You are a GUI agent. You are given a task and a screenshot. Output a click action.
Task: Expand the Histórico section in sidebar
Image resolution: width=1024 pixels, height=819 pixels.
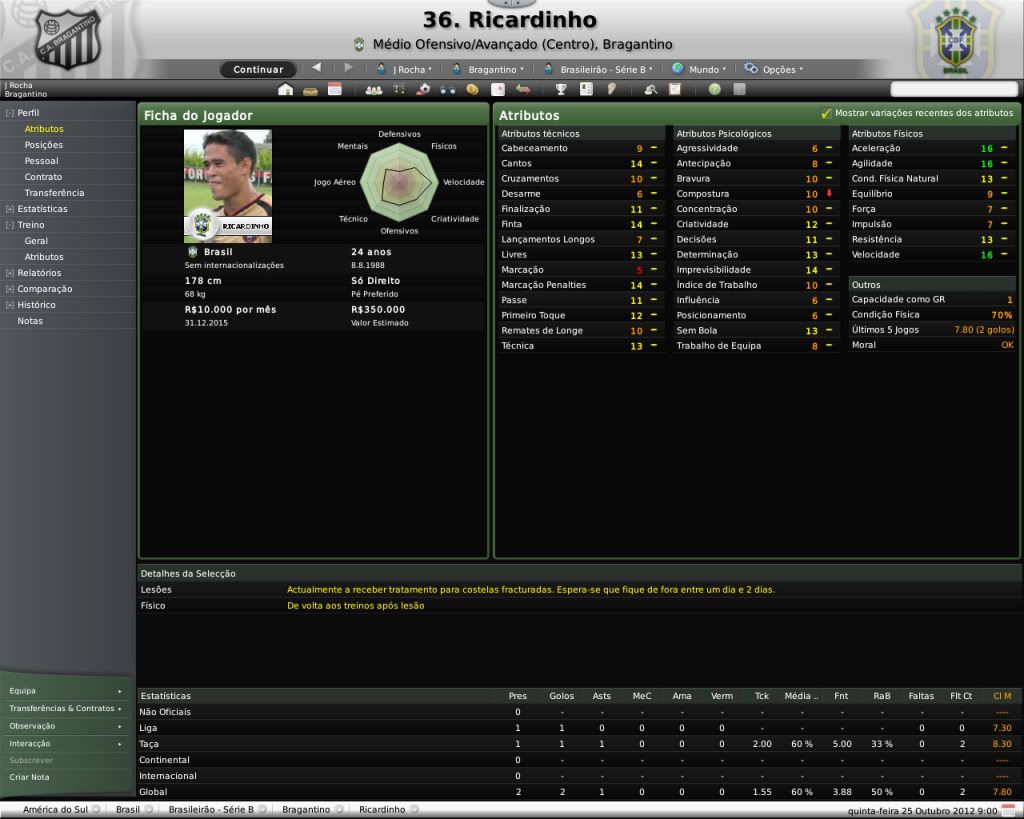[10, 305]
